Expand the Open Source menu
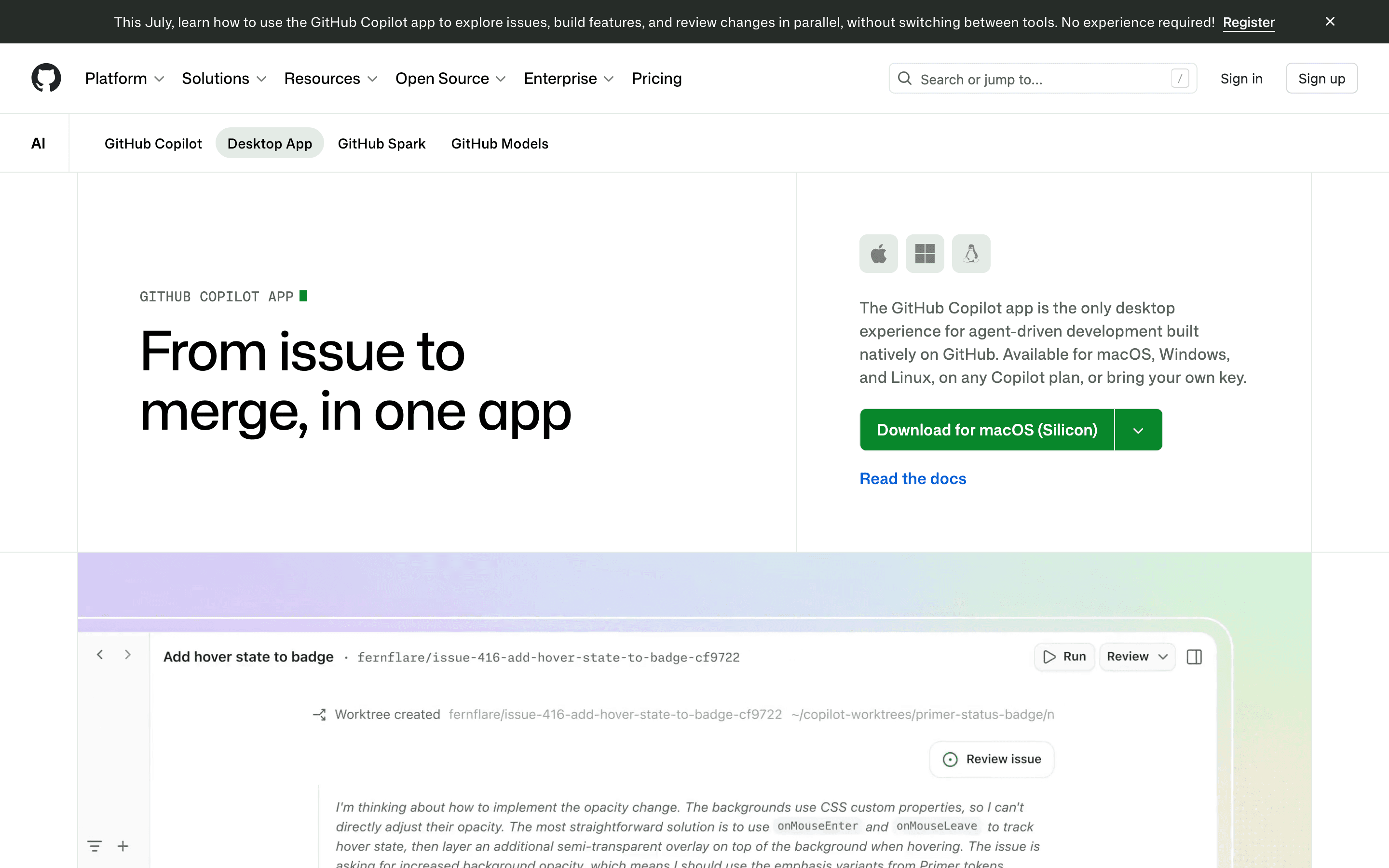Screen dimensions: 1389x868 click(x=450, y=78)
